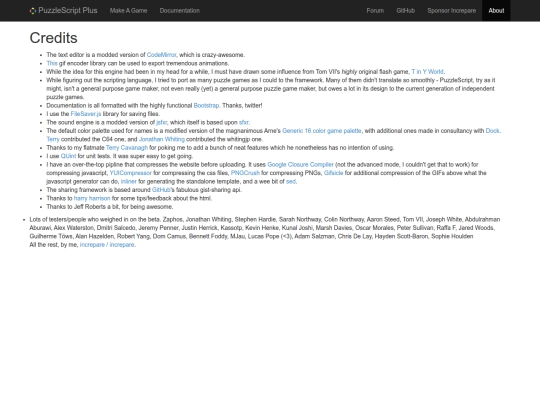Click the 'Sophie Houlden' tester name
Image resolution: width=540 pixels, height=405 pixels.
click(x=452, y=236)
